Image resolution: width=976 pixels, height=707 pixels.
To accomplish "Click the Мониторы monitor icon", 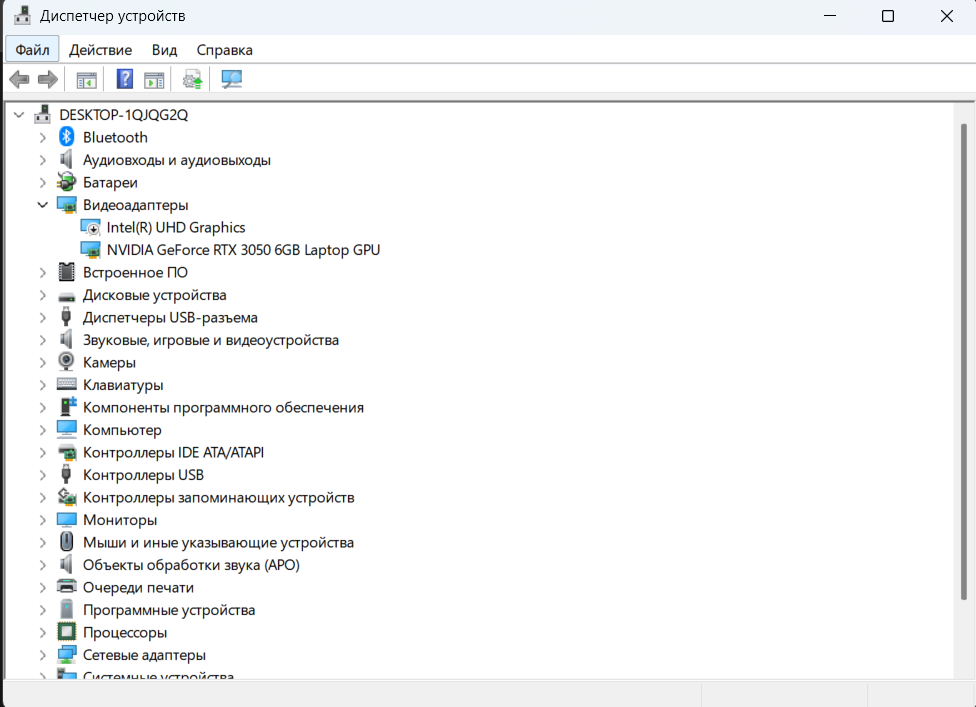I will click(67, 519).
